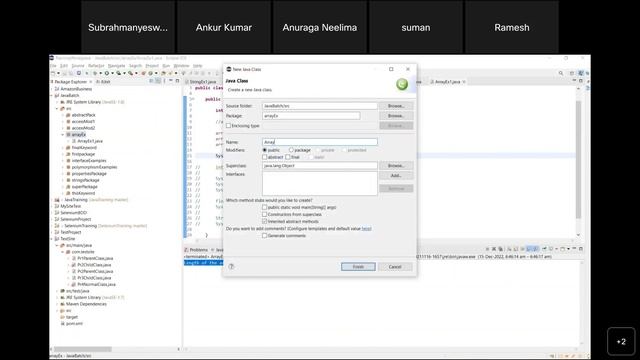Click Add button next to Interfaces list
Viewport: 640px width, 360px height.
[396, 176]
